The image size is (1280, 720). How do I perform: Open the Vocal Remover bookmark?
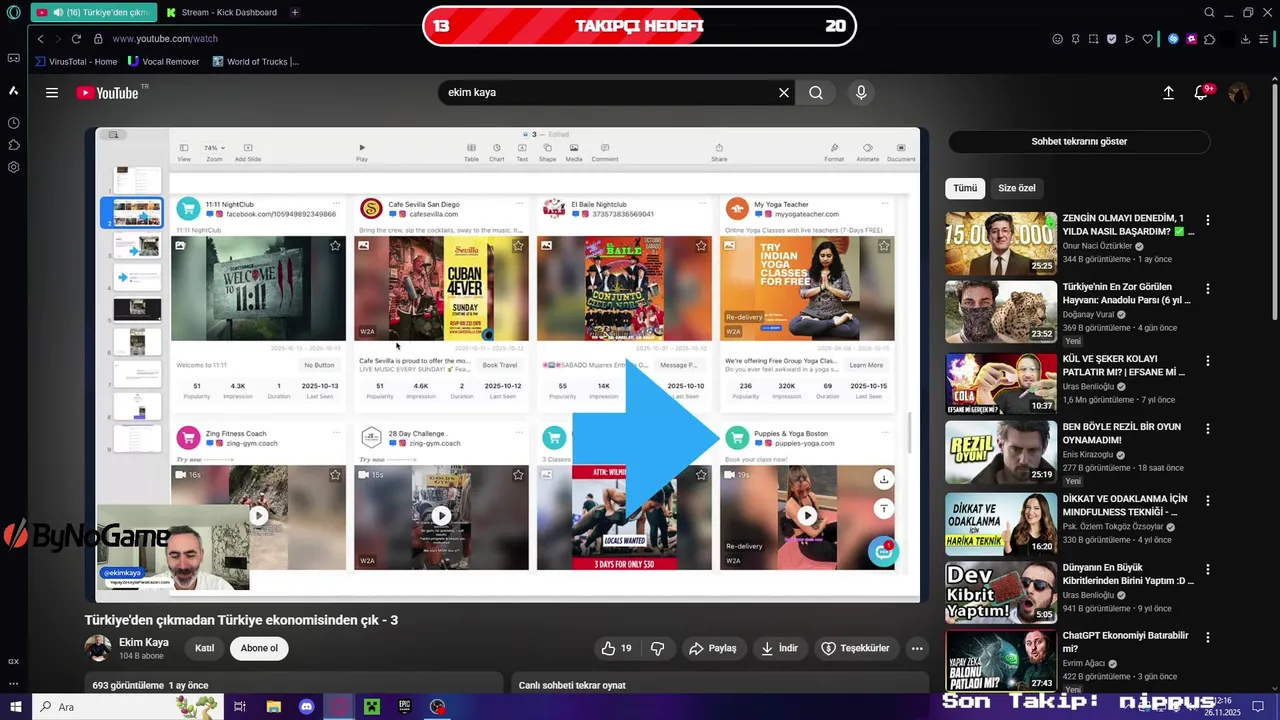click(163, 61)
